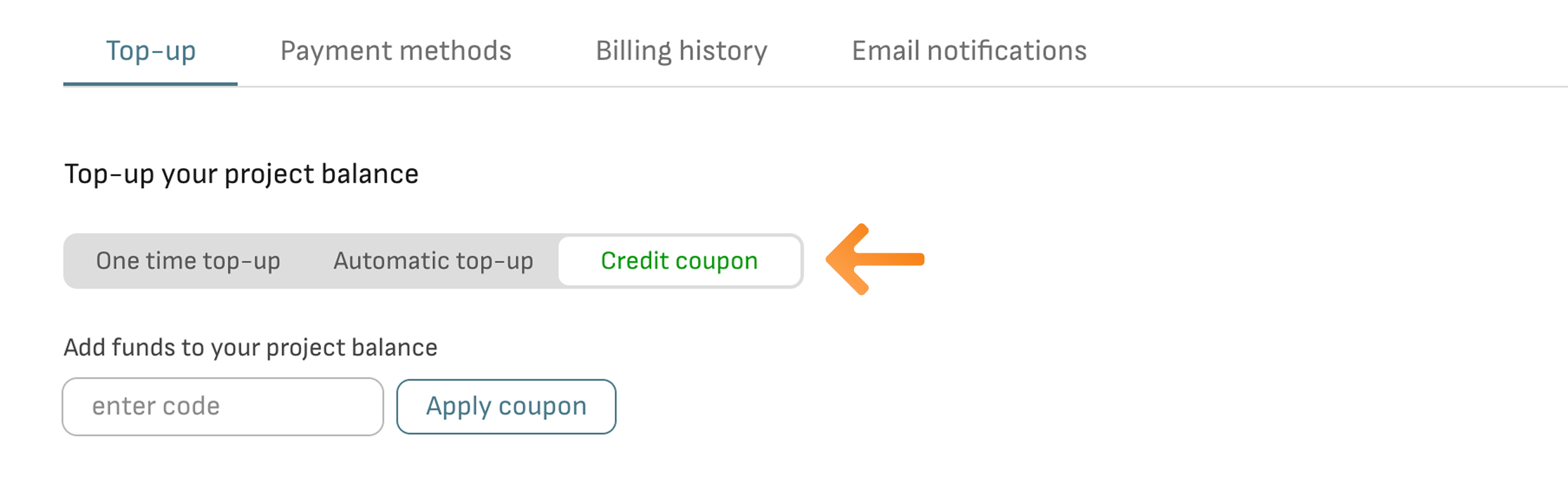Focus the coupon code text box

(223, 406)
